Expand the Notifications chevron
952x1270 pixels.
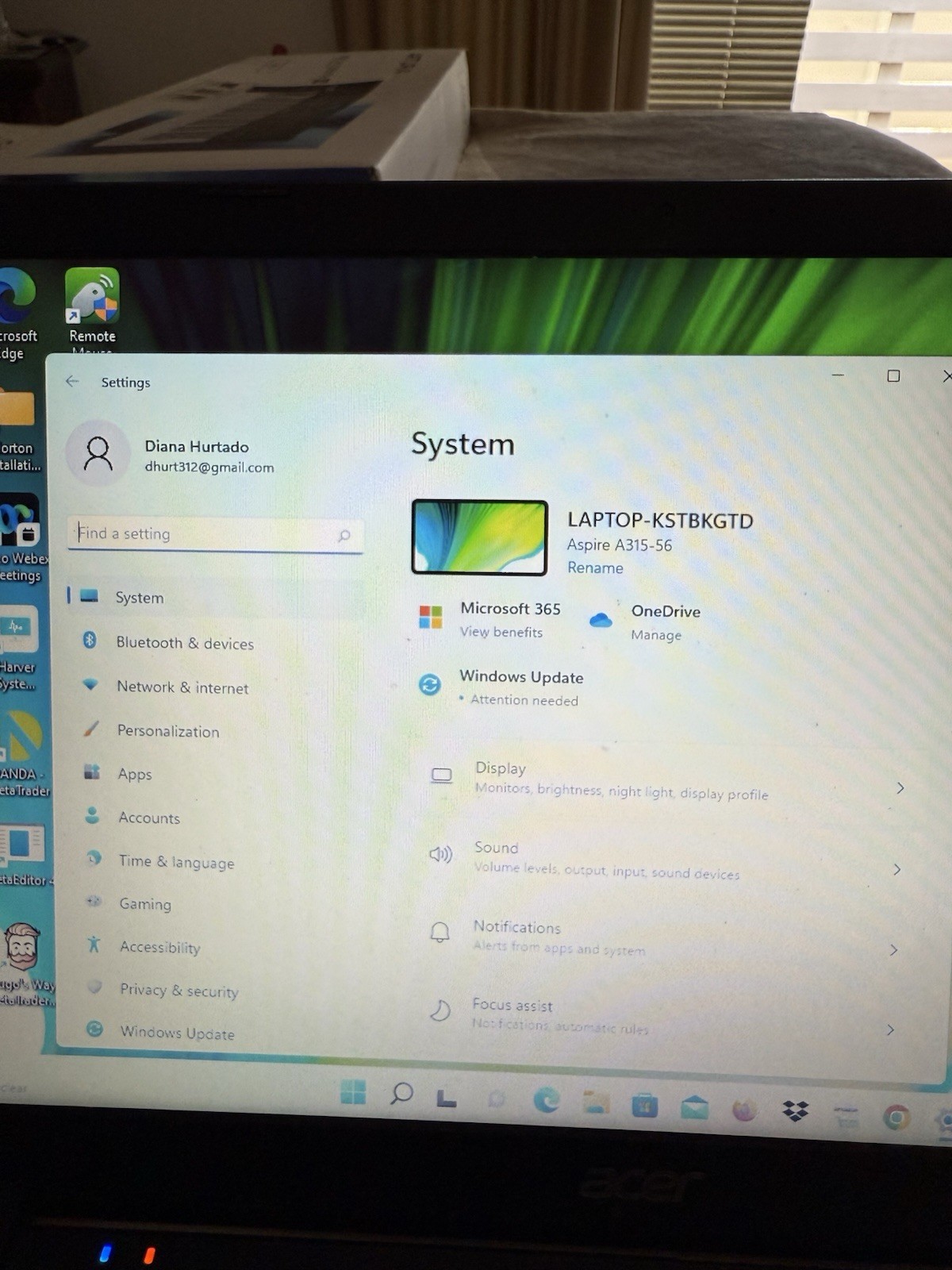pos(894,949)
